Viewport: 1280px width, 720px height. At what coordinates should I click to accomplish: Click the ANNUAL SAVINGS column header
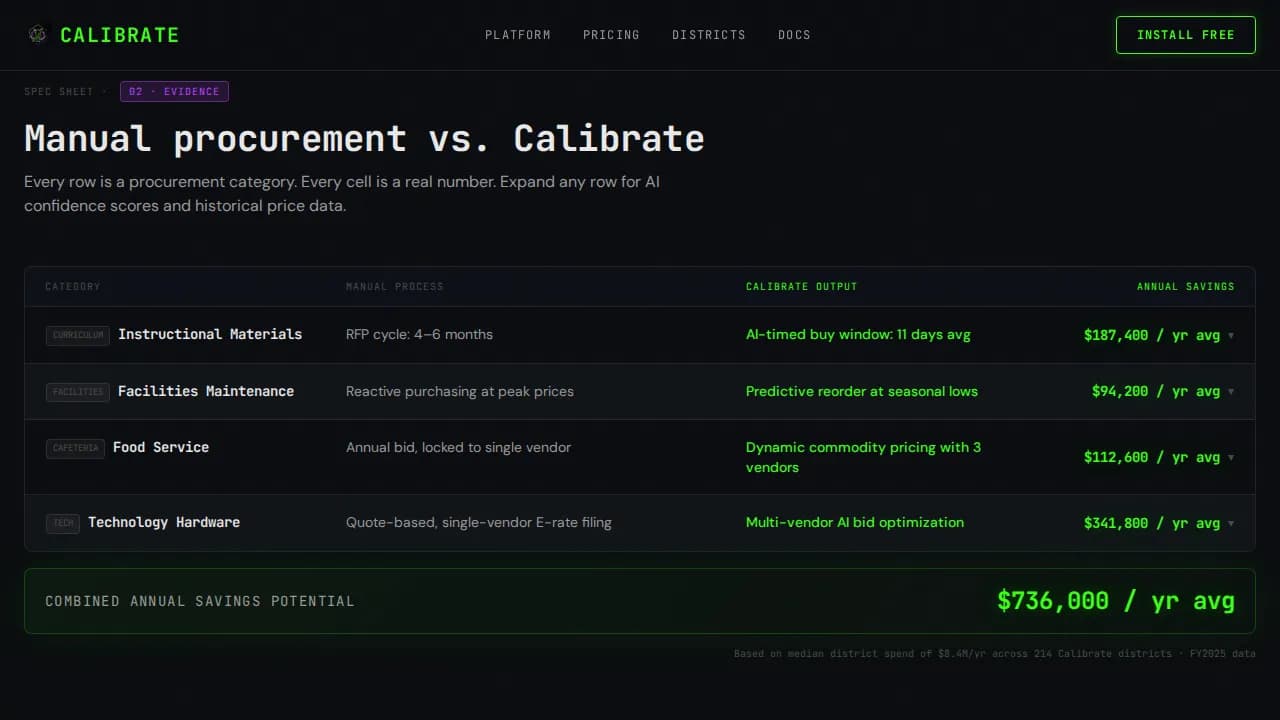[1186, 287]
